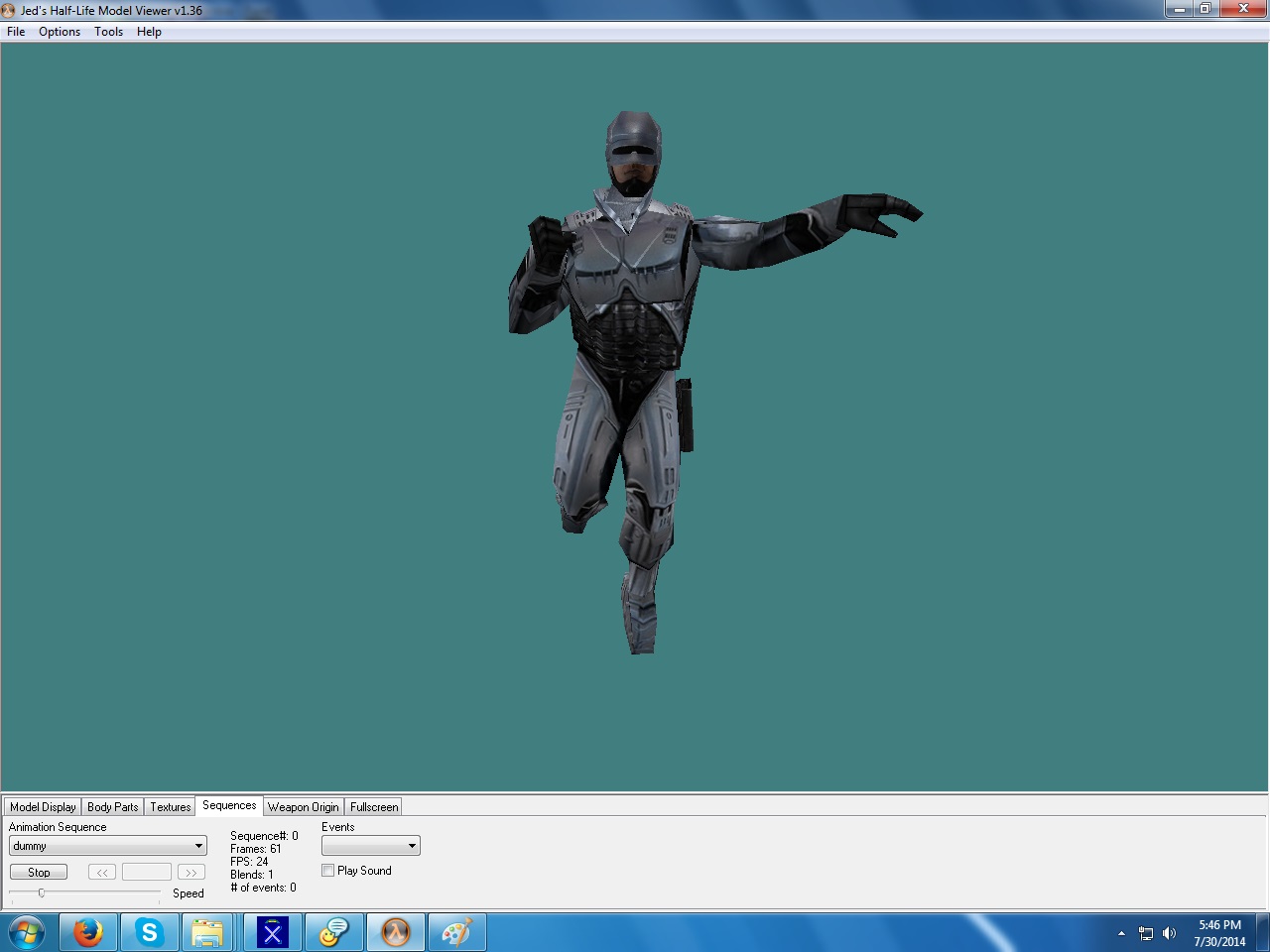Minimize the Model Viewer window
This screenshot has width=1270, height=952.
[1179, 9]
